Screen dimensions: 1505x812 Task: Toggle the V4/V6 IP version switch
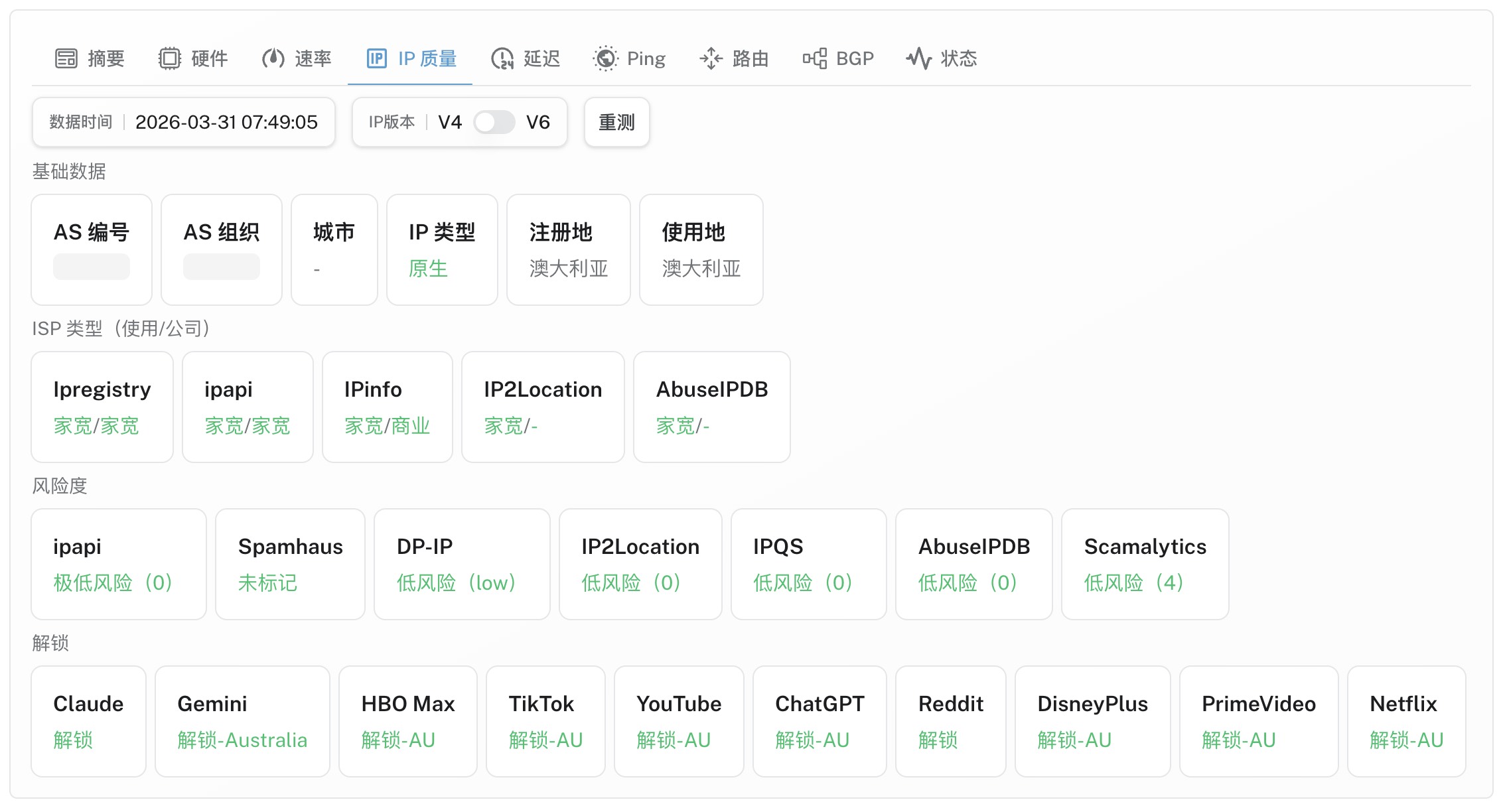[x=494, y=122]
